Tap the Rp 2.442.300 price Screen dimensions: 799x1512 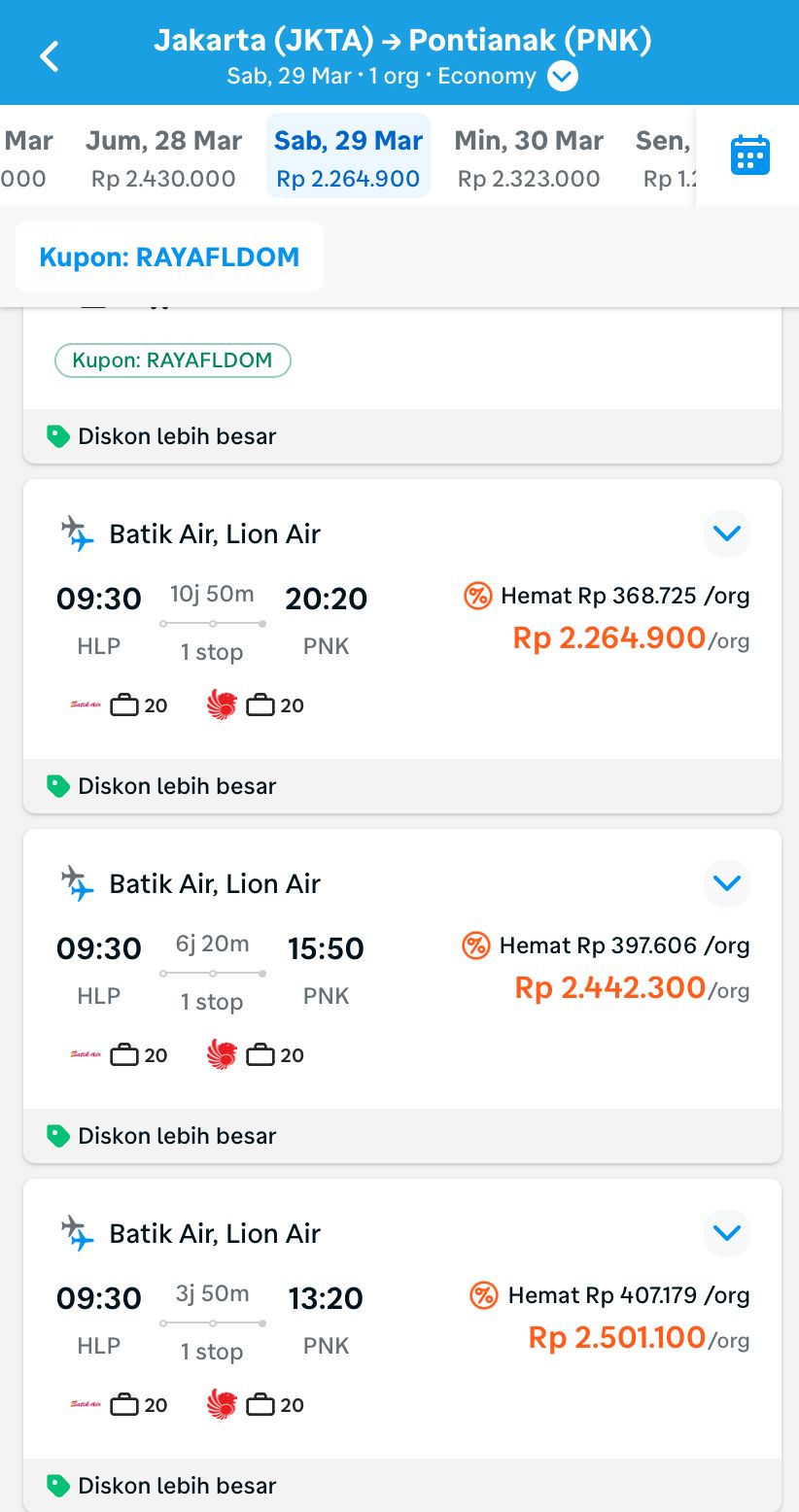pos(609,988)
